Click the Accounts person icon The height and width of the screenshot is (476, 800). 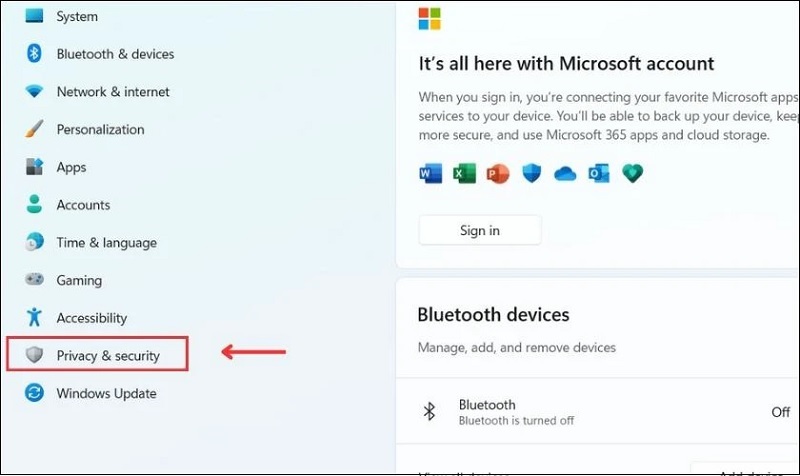(x=35, y=205)
